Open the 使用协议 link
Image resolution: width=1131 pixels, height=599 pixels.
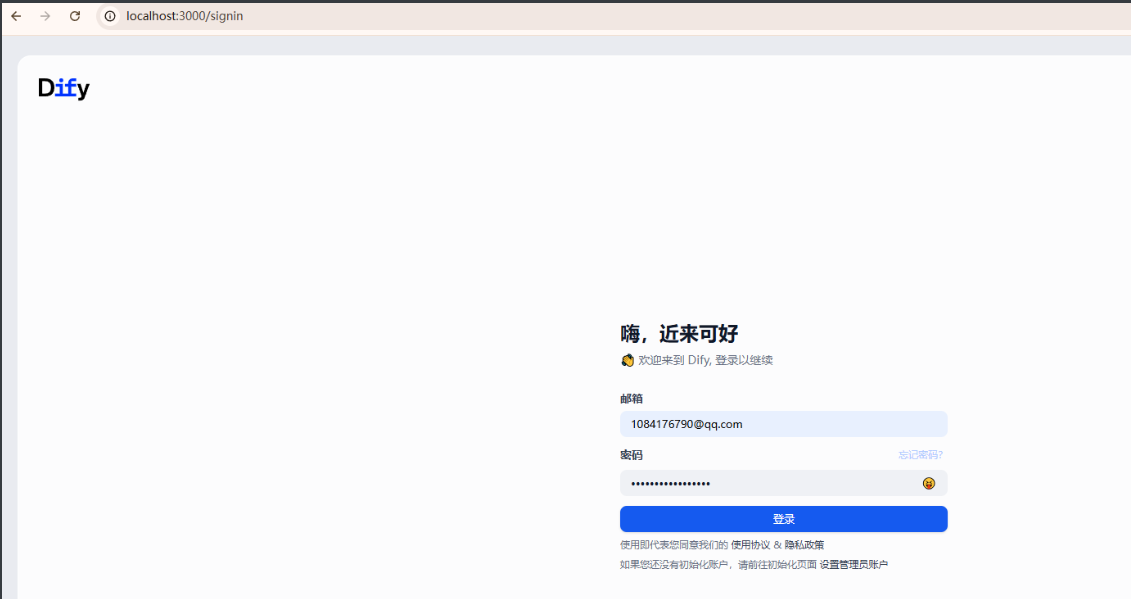click(750, 545)
